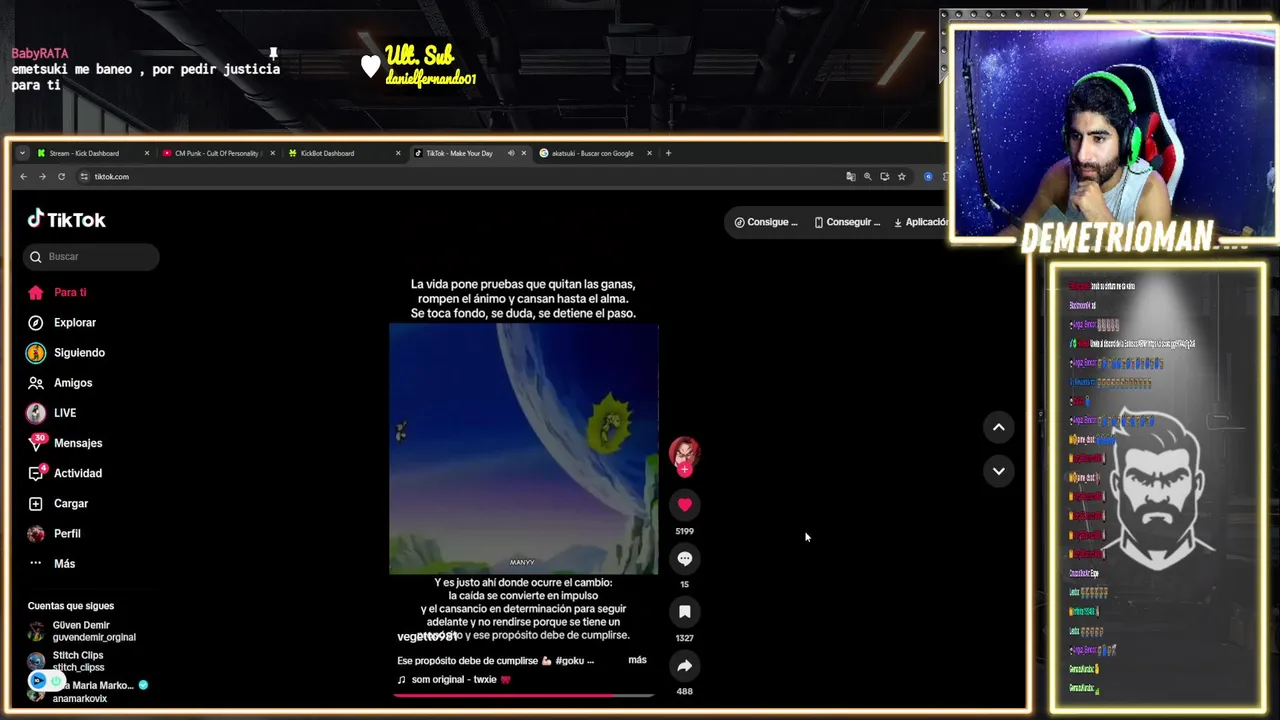The width and height of the screenshot is (1280, 720).
Task: Open a new browser tab
Action: point(669,153)
